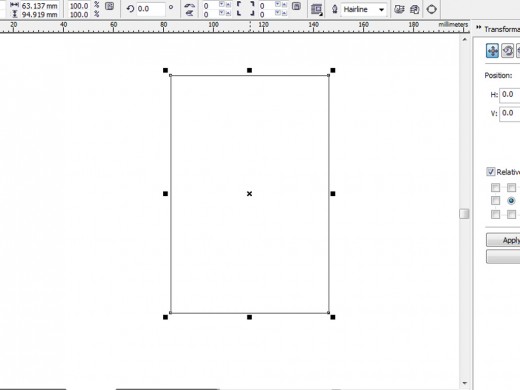Click the mirror horizontally icon
Viewport: 520px width, 390px height.
tap(189, 5)
